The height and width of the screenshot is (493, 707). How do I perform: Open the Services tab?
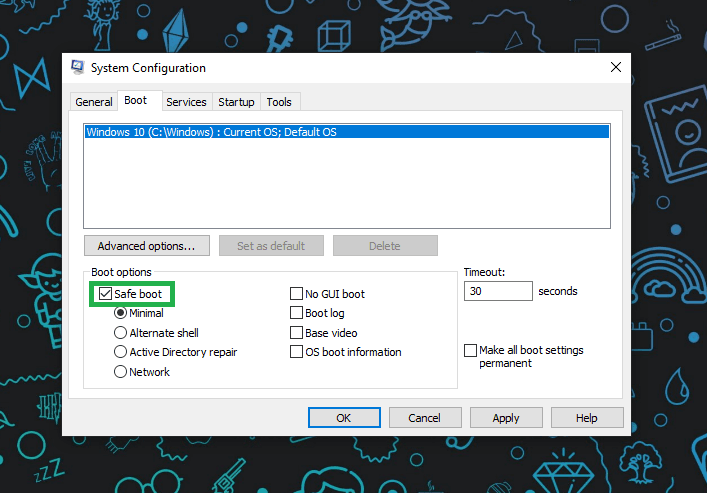pos(186,102)
